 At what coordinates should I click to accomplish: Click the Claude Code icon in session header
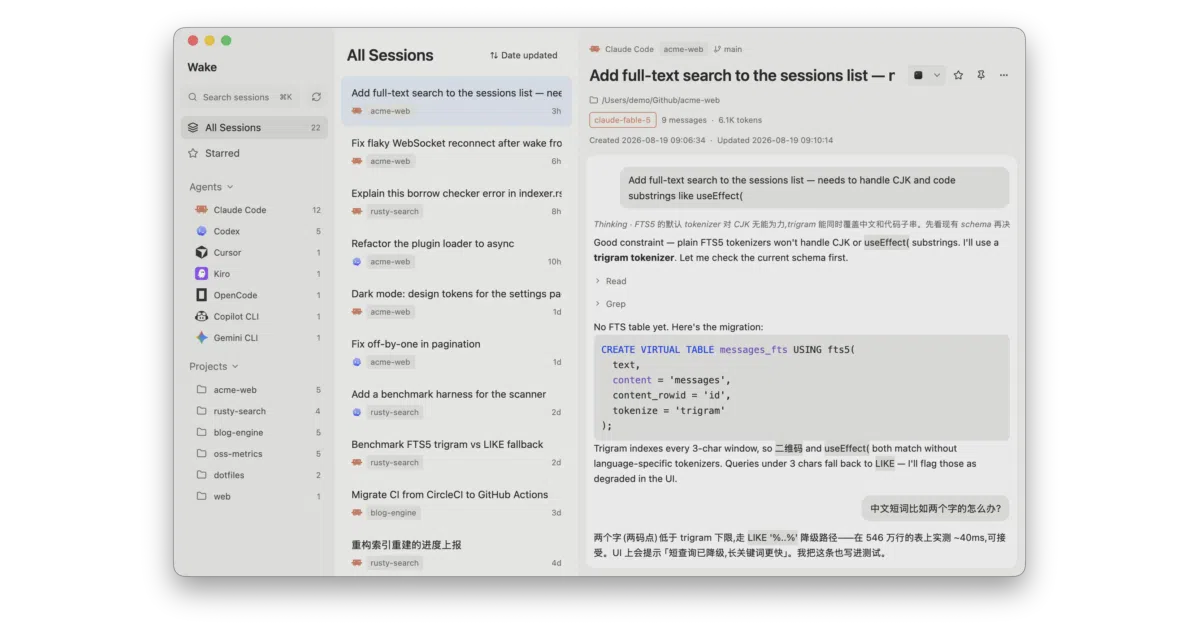click(x=595, y=49)
